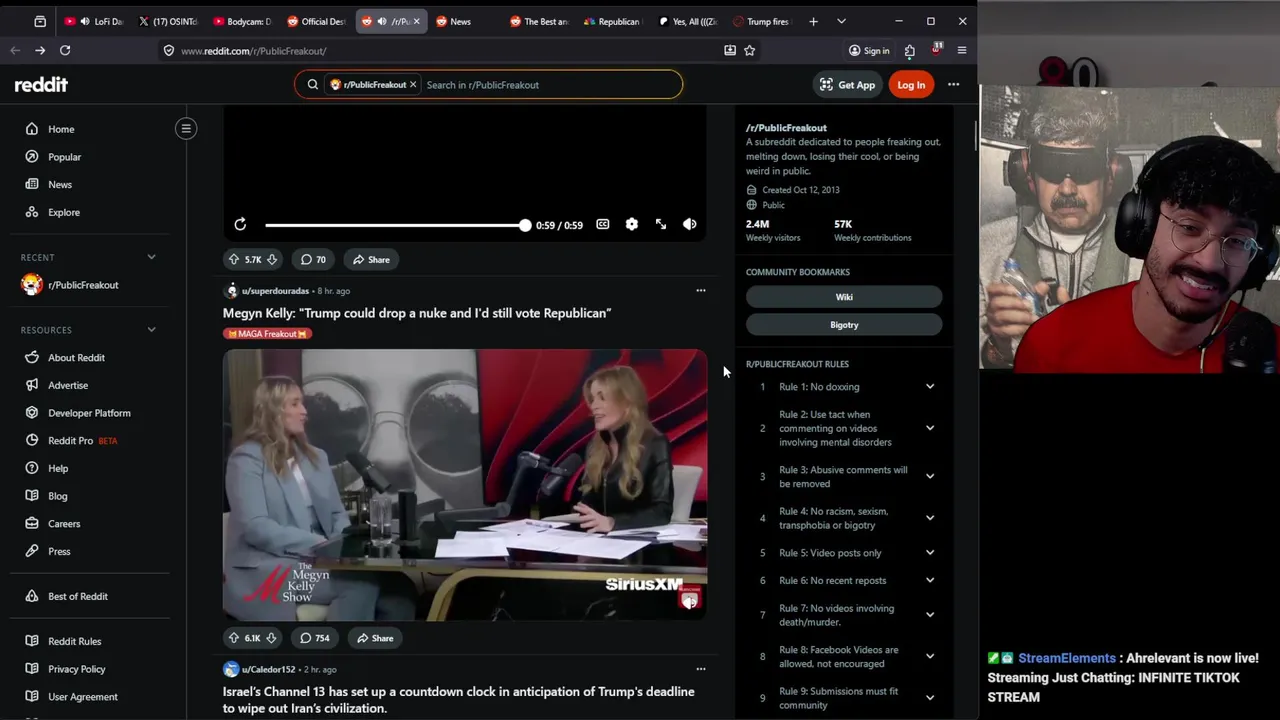Switch to Trump fires browser tab

coord(765,21)
